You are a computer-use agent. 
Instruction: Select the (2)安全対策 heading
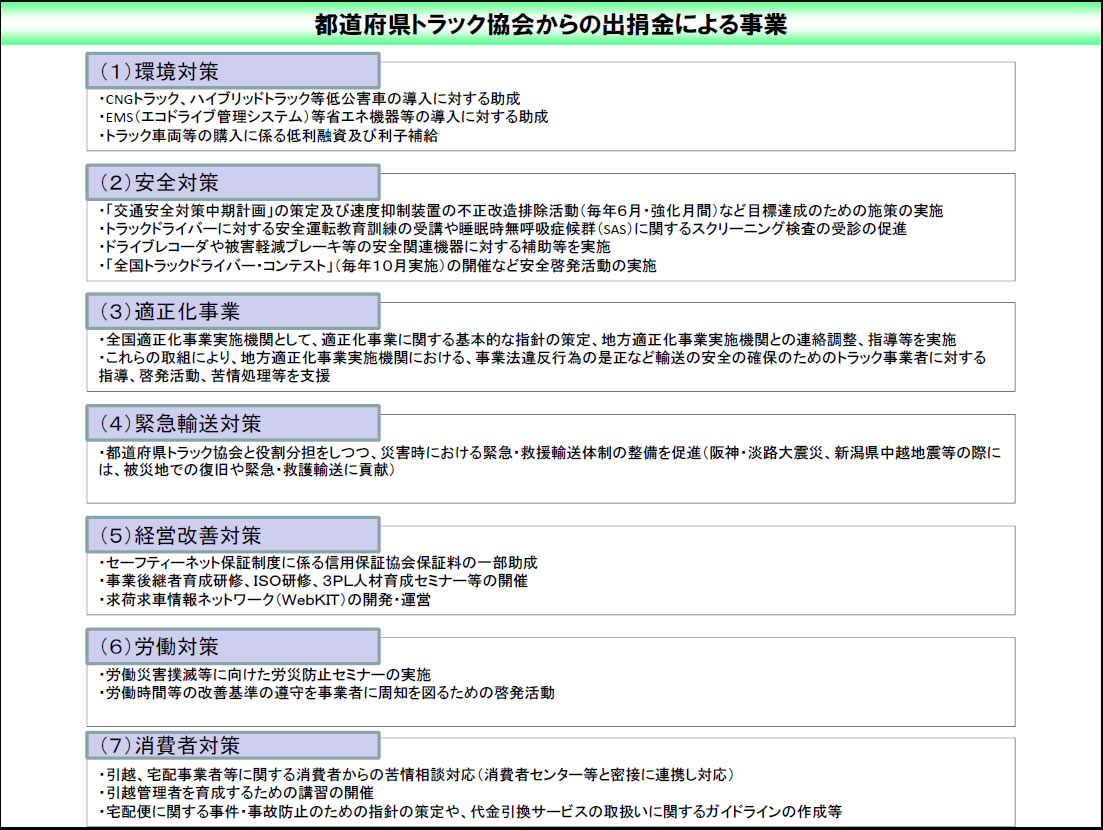[233, 183]
